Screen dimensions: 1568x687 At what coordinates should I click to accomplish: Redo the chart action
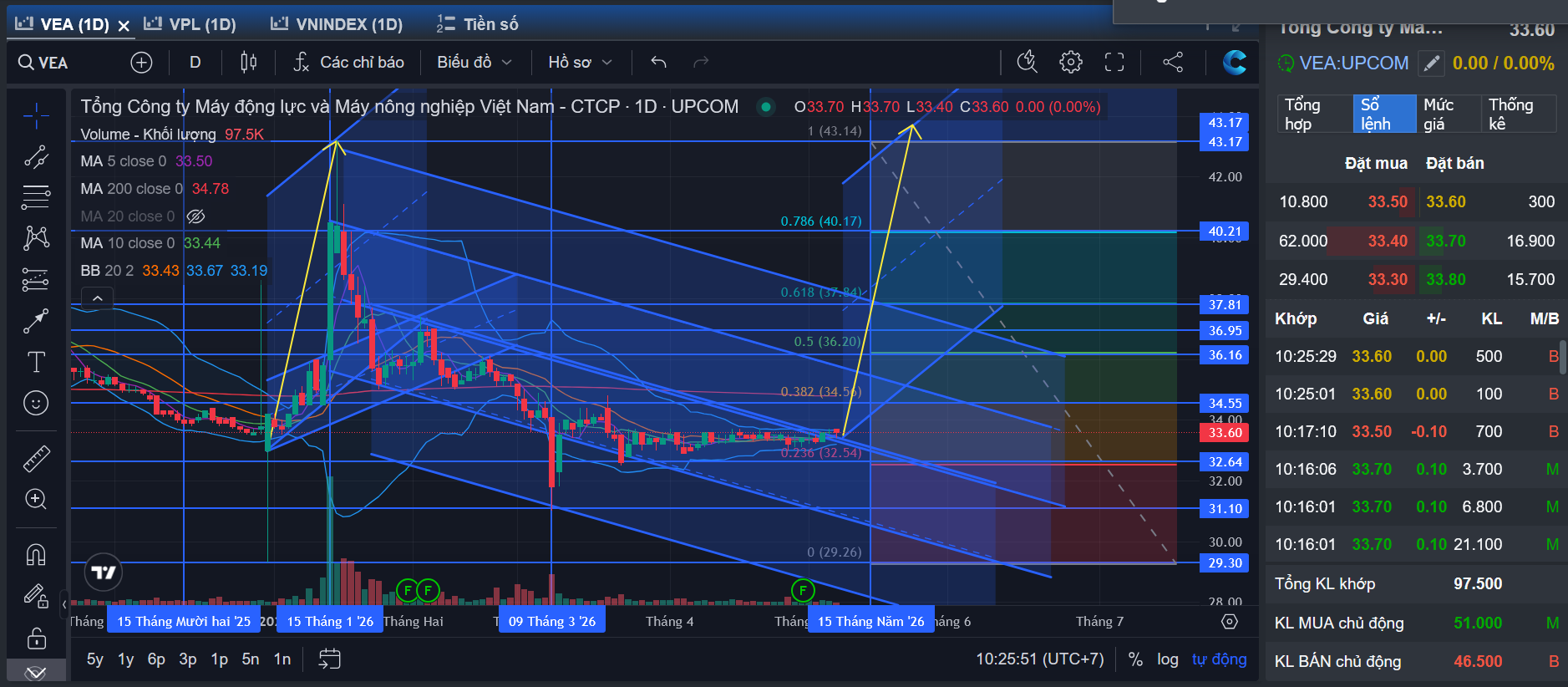(701, 63)
